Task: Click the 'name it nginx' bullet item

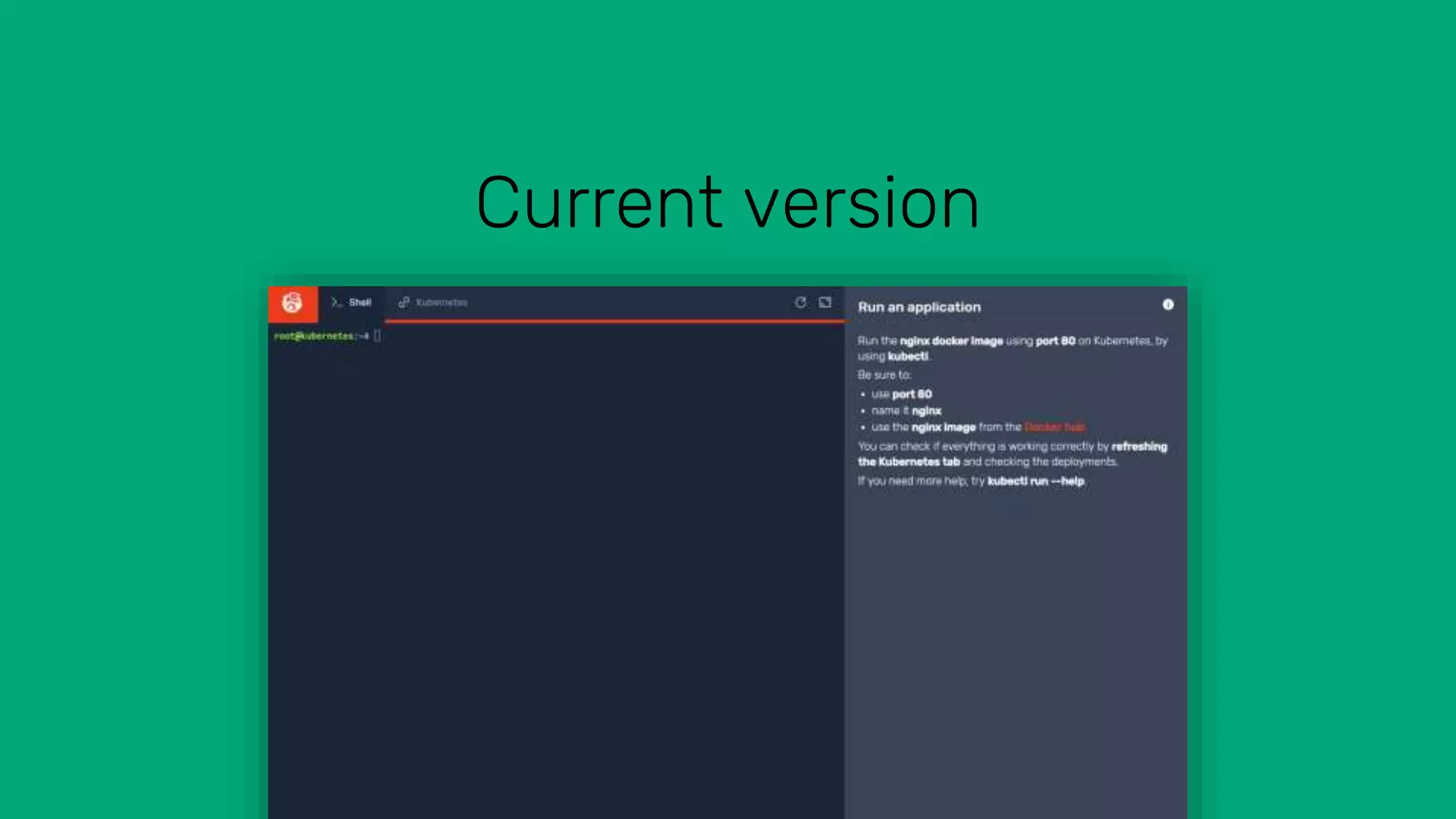Action: [x=906, y=411]
